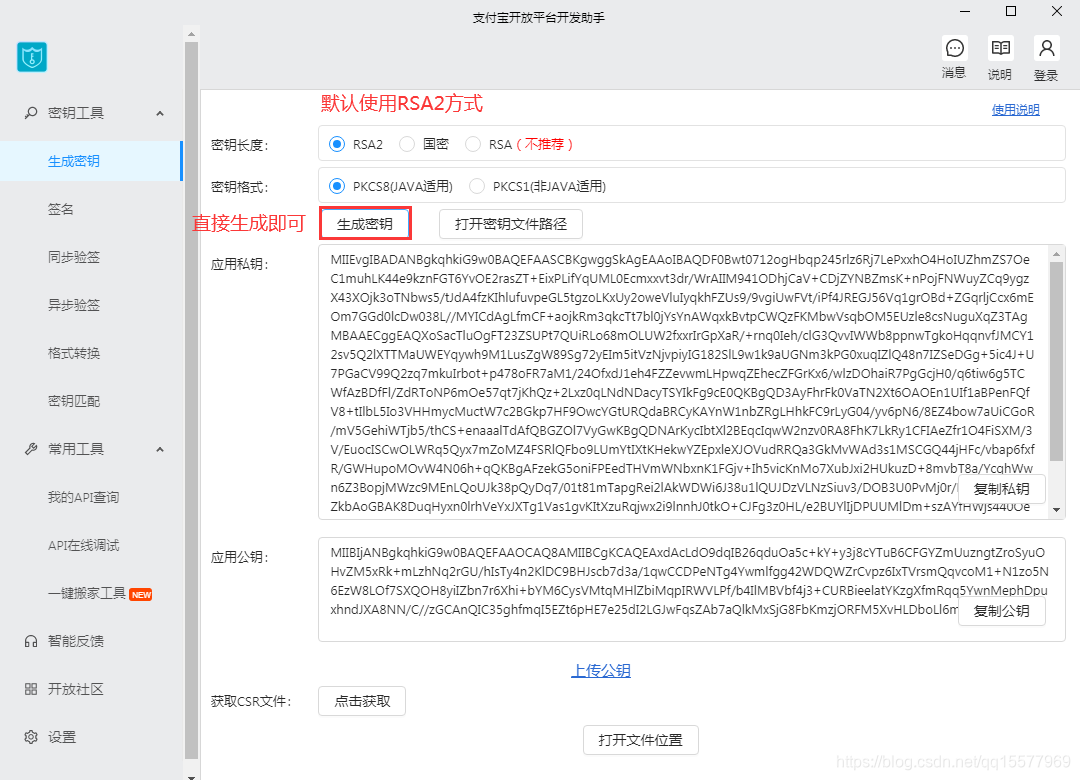Click the 密钥格式: label
The image size is (1080, 780).
[x=239, y=187]
